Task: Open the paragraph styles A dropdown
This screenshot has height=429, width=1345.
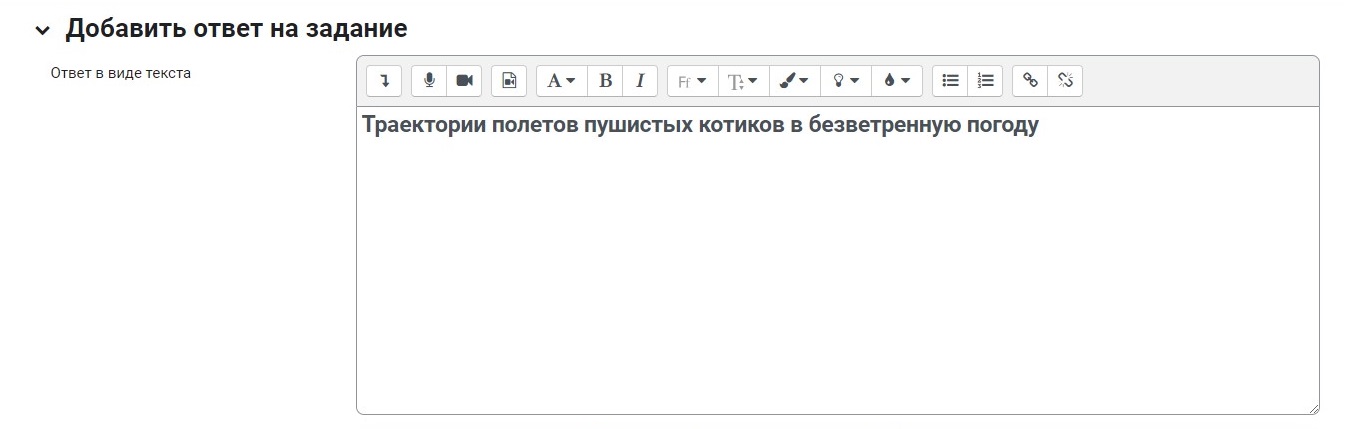Action: [562, 81]
